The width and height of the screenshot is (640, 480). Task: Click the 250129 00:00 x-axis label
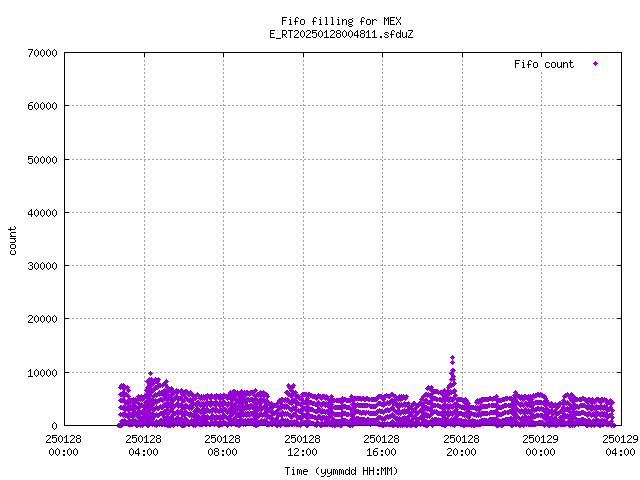[541, 445]
